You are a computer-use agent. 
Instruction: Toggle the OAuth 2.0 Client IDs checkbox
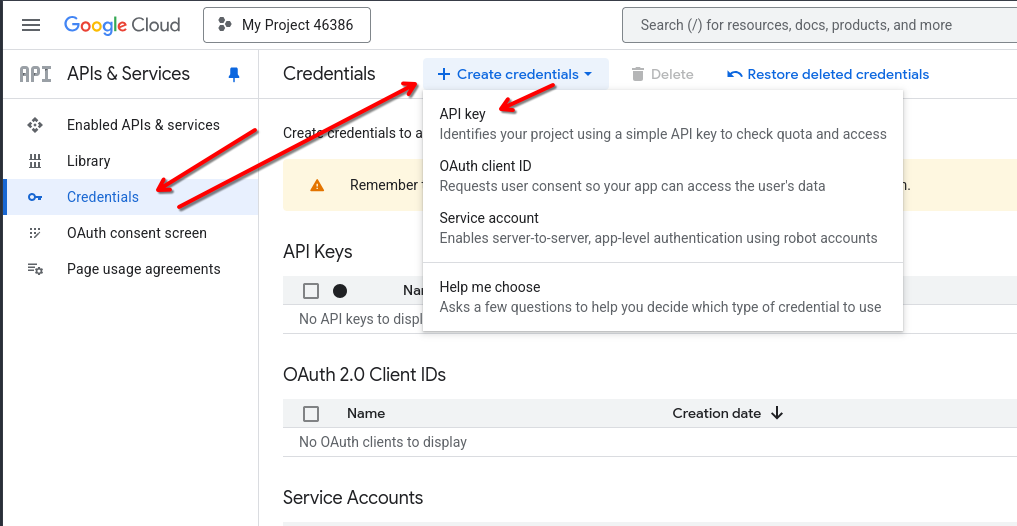click(311, 413)
